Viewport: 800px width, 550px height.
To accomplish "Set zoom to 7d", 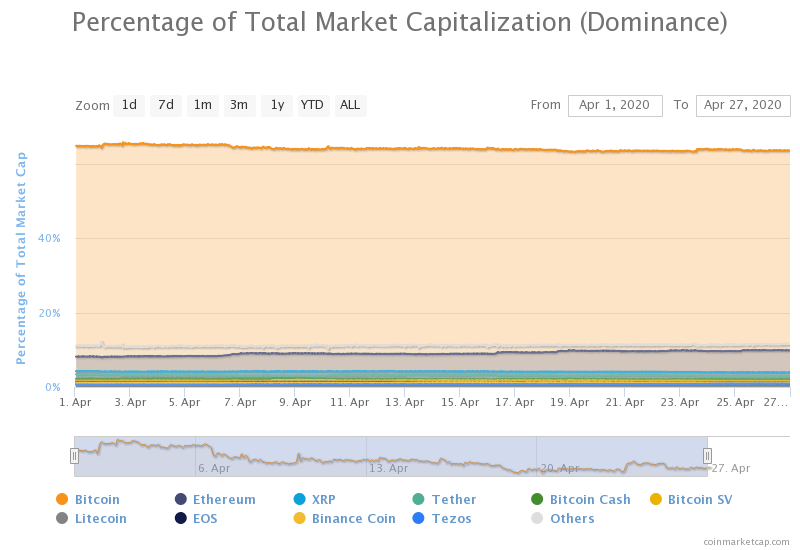I will coord(166,105).
